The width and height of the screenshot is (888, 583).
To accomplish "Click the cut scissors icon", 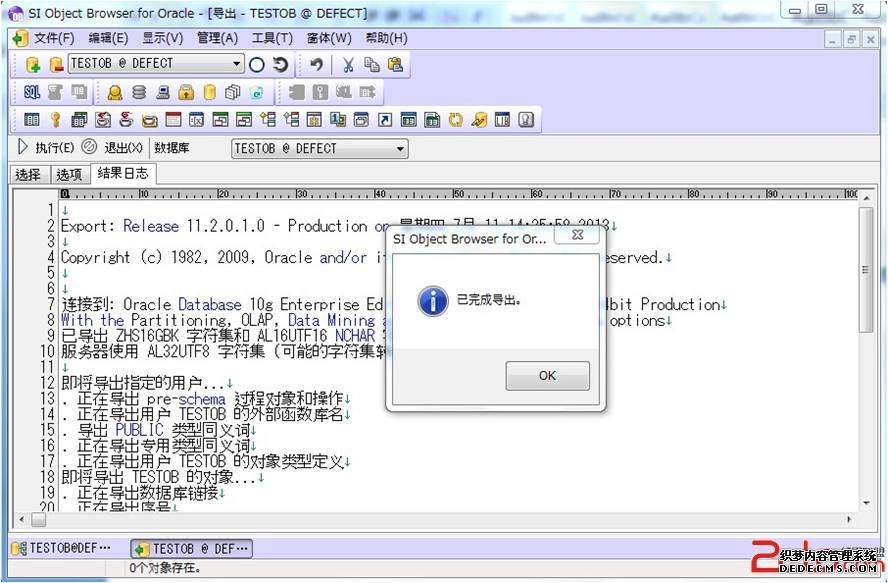I will [x=347, y=64].
